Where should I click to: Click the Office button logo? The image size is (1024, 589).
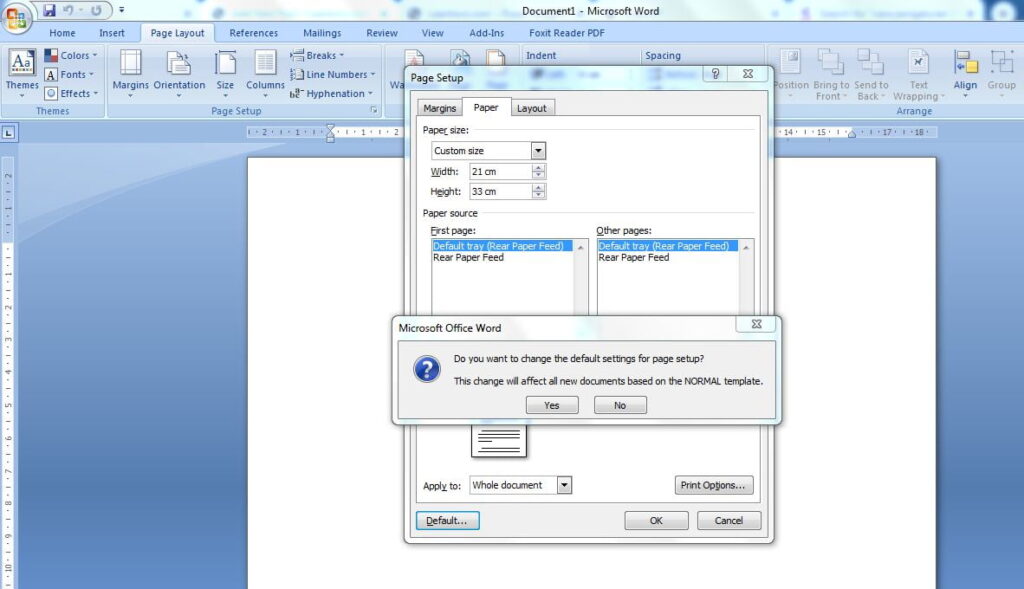tap(16, 18)
